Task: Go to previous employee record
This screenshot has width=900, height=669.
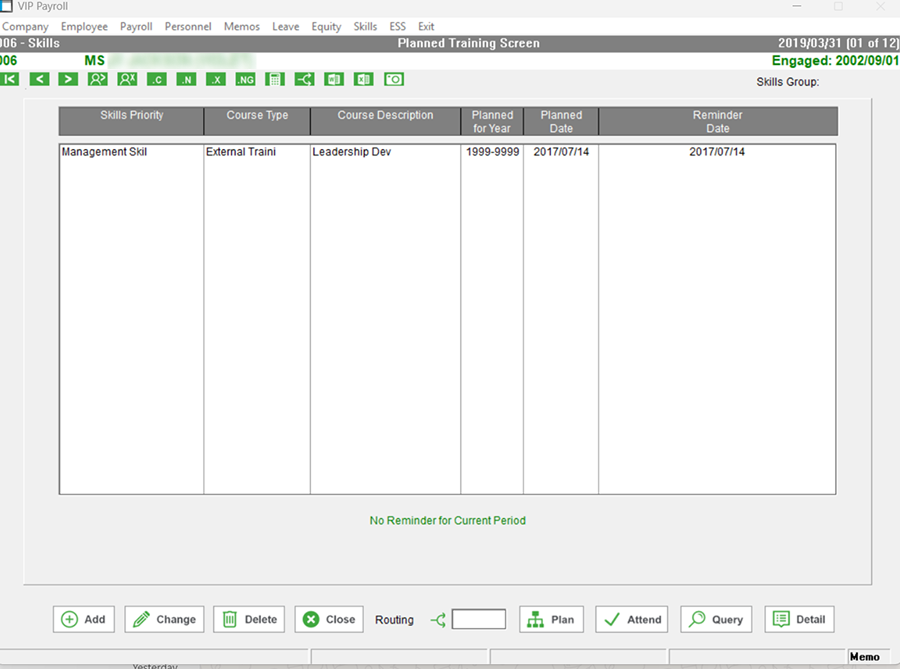Action: (x=39, y=79)
